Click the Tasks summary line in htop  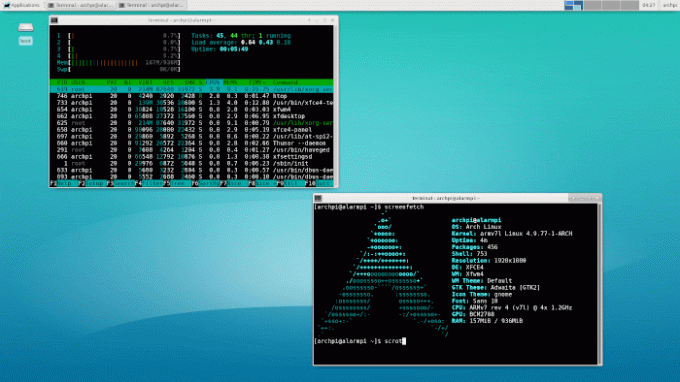pos(241,36)
